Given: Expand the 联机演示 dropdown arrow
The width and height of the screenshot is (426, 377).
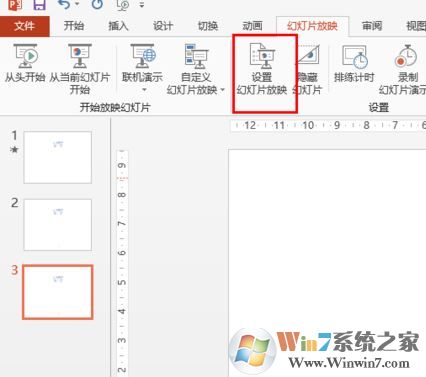Looking at the screenshot, I should 144,90.
